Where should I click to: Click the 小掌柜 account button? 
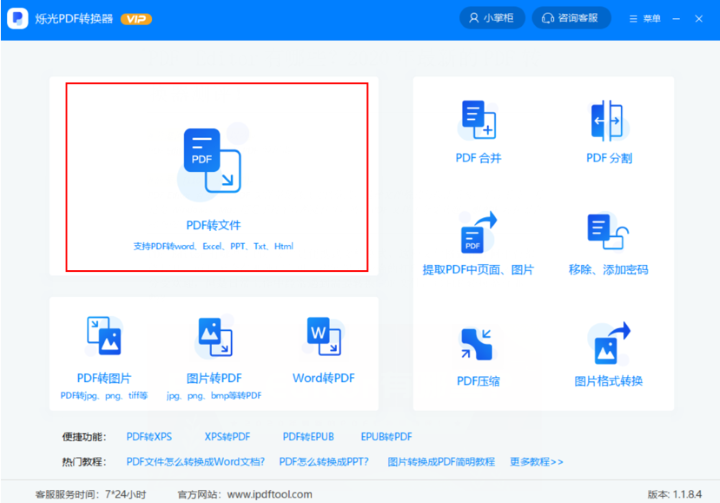point(491,19)
